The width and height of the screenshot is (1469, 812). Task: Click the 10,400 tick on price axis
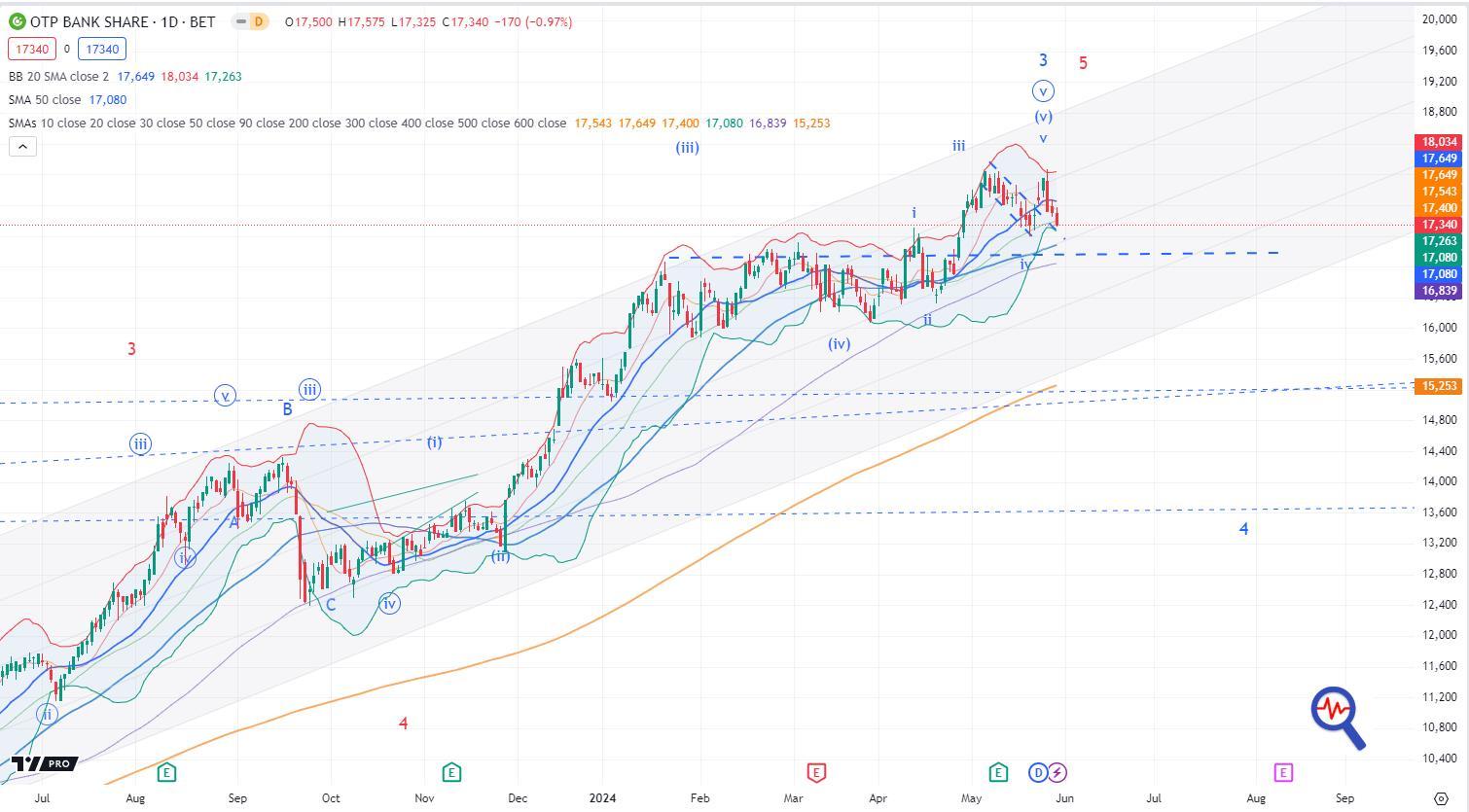tap(1439, 758)
